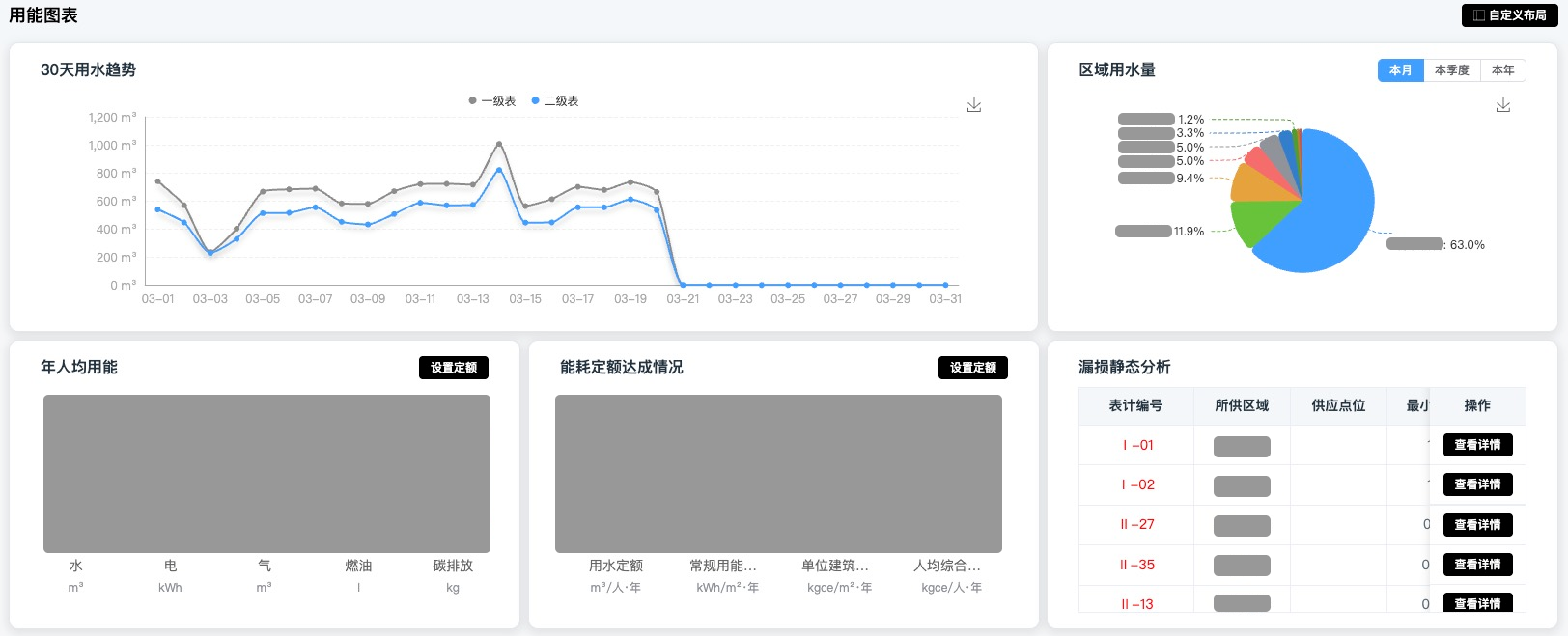Click the peak point of 一级表 line
The height and width of the screenshot is (636, 1568).
click(x=499, y=144)
